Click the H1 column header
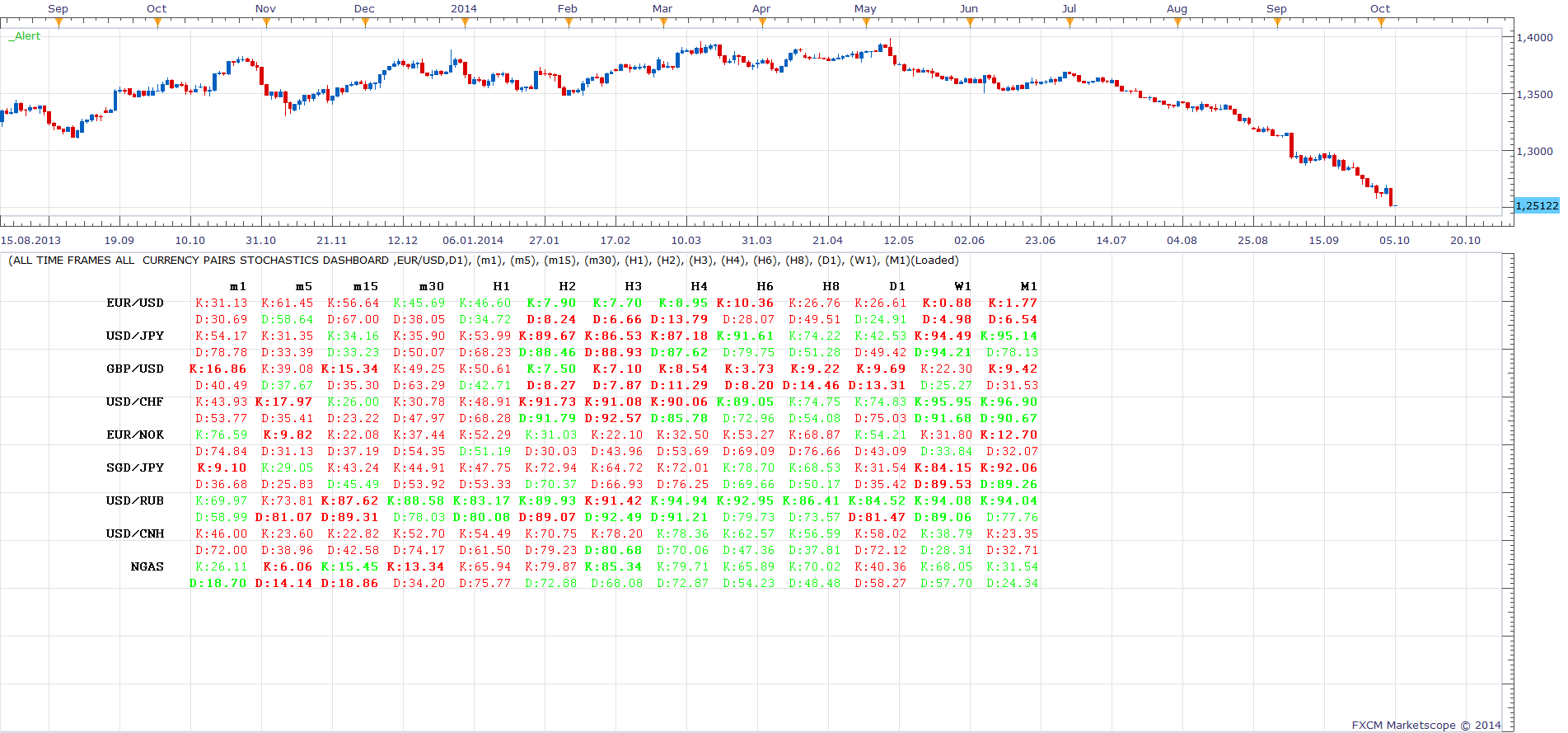 502,286
